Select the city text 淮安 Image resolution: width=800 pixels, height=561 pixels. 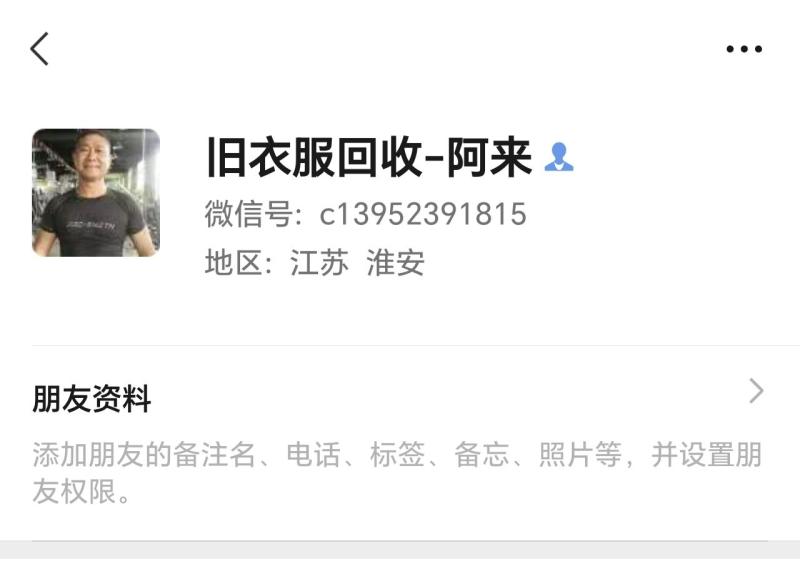[395, 263]
